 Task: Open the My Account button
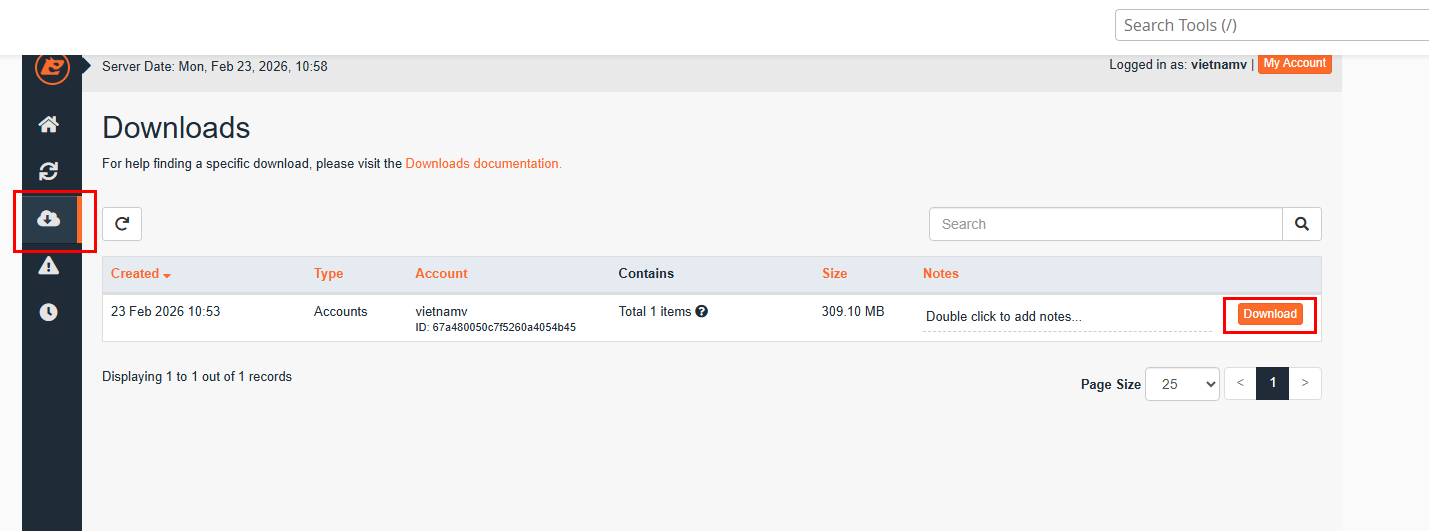point(1294,63)
